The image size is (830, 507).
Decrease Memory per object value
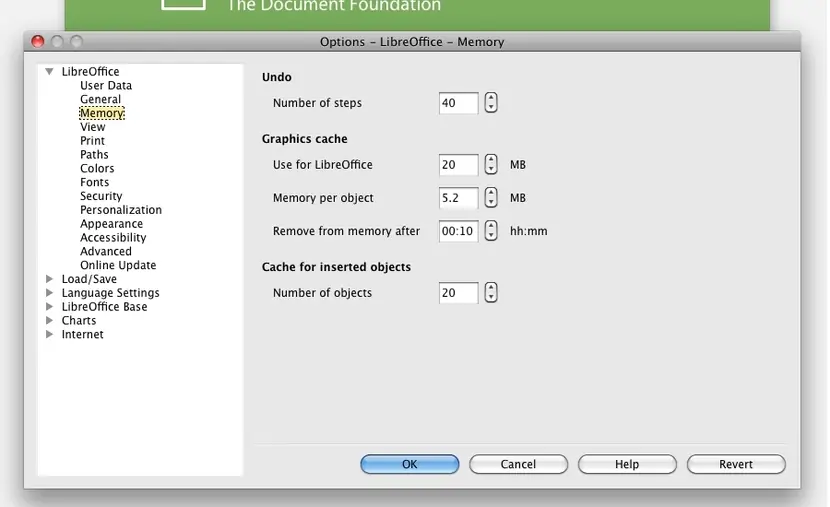tap(491, 203)
